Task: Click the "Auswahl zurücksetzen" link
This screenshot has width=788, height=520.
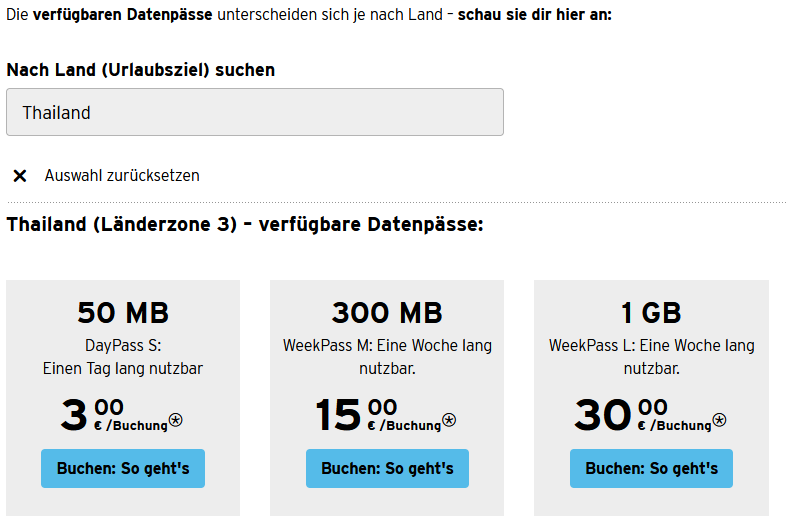Action: click(x=122, y=176)
